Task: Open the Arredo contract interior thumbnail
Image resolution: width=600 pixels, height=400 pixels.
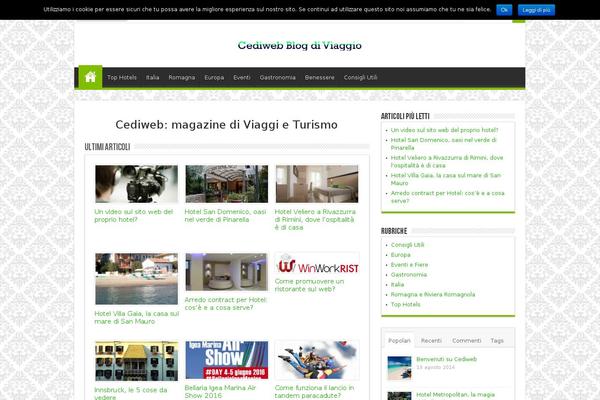Action: 227,272
